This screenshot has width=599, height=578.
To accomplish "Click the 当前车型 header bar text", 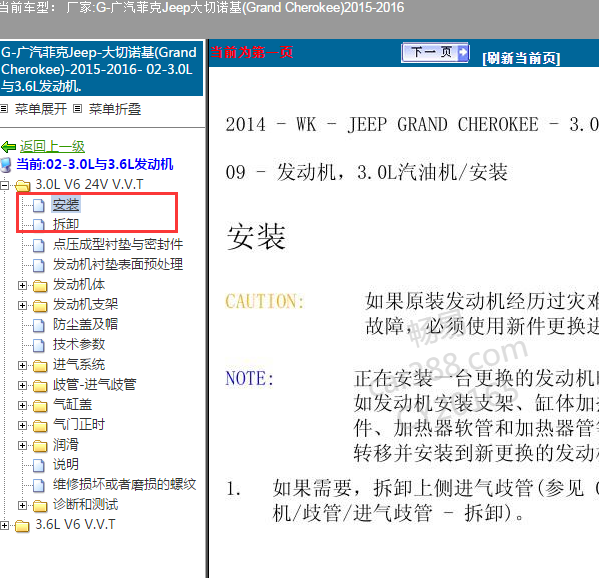I will pyautogui.click(x=202, y=8).
